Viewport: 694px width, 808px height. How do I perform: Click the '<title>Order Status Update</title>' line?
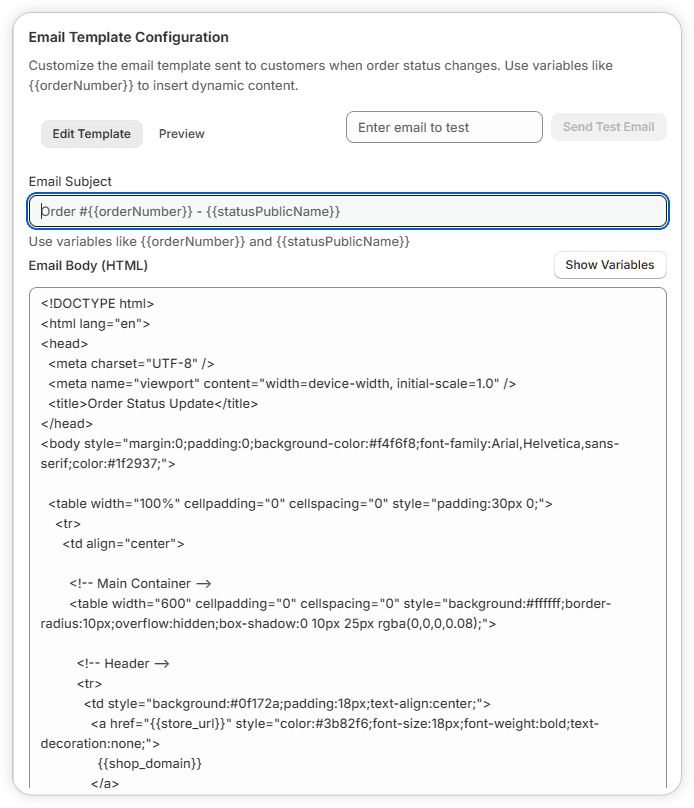pos(153,403)
